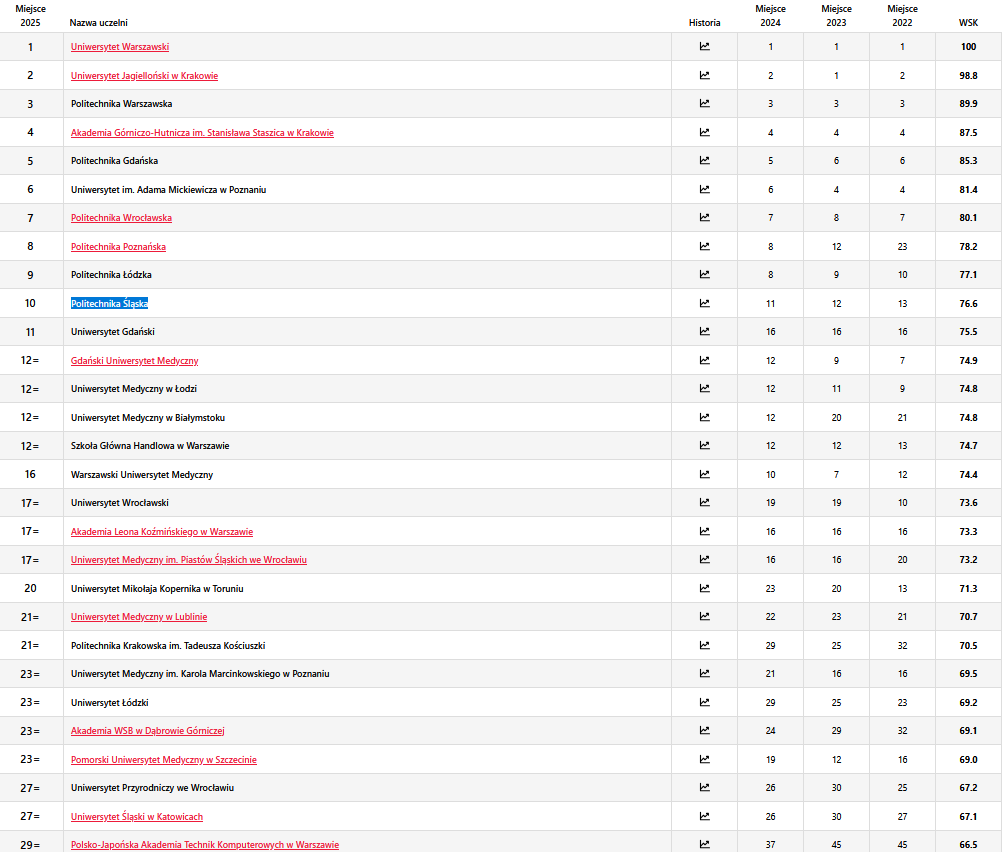Open history chart for Uniwersytet Medyczny w Łodzi
The width and height of the screenshot is (1003, 852).
[704, 388]
